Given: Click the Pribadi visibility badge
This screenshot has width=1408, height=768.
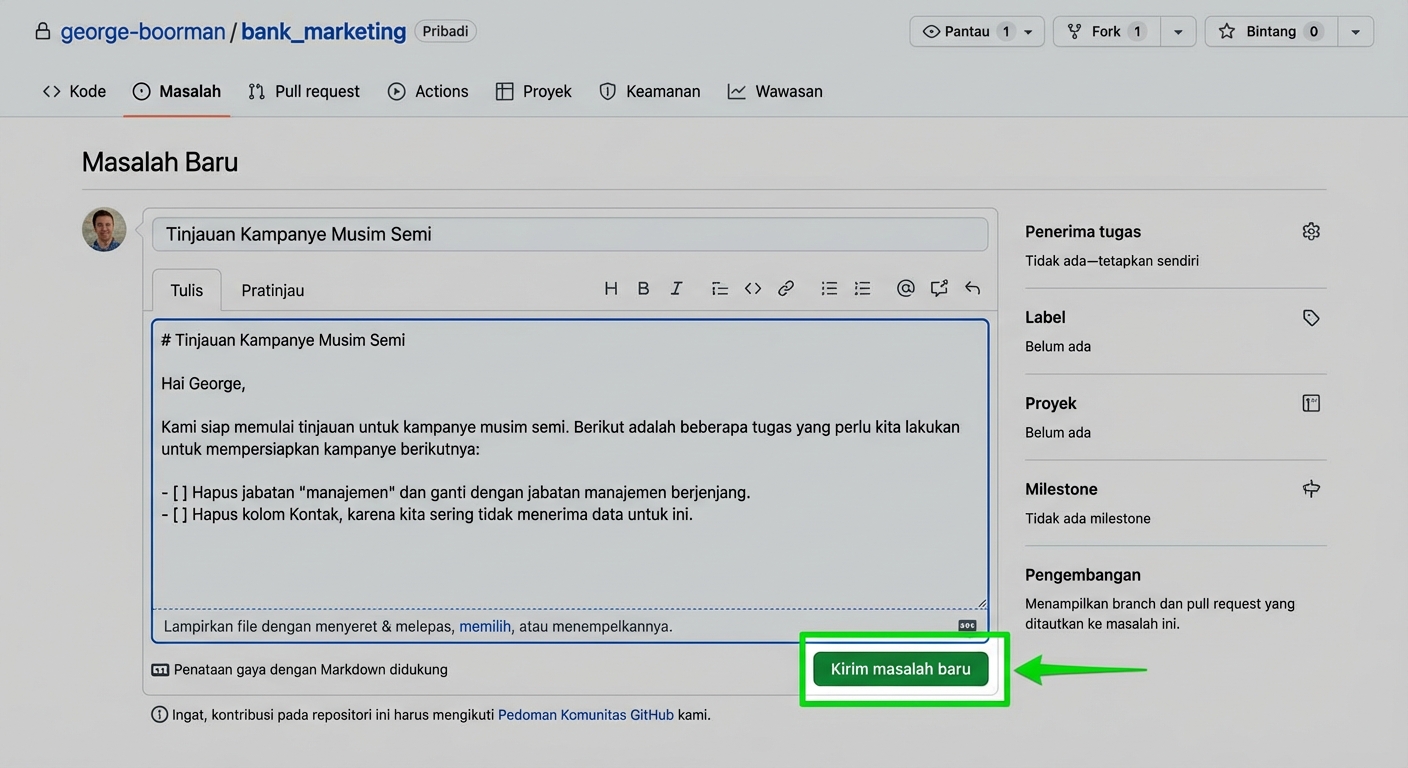Looking at the screenshot, I should click(446, 31).
